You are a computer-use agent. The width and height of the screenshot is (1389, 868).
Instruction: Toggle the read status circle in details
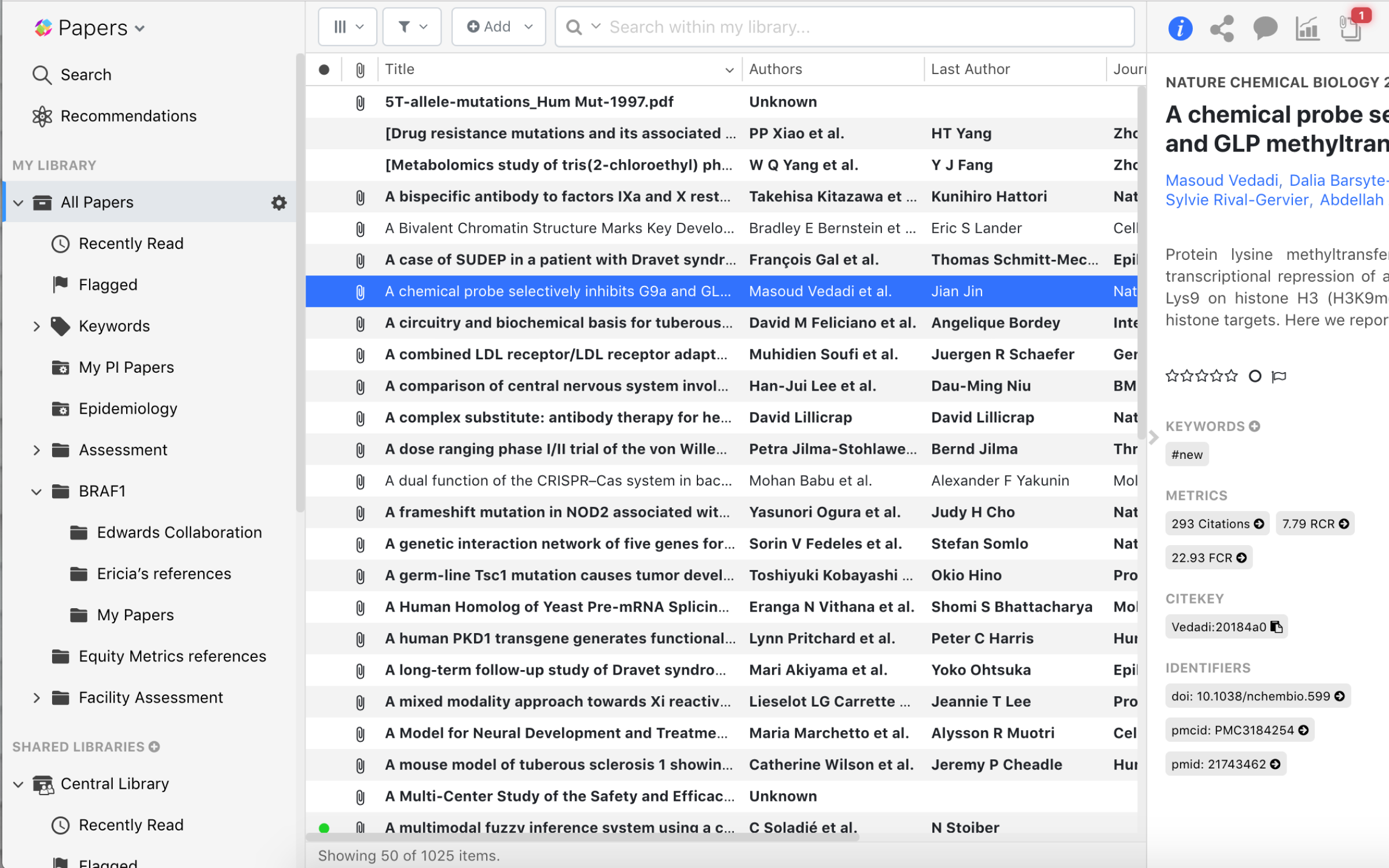coord(1255,377)
